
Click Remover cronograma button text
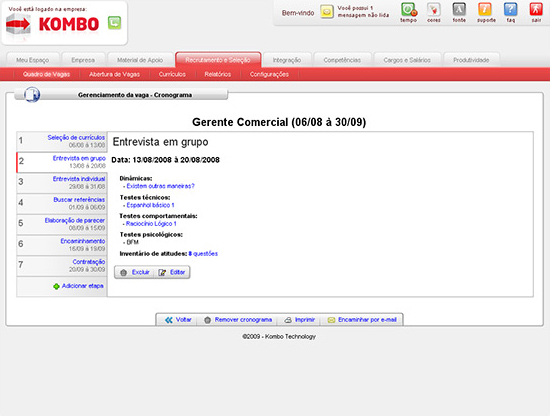[x=243, y=320]
